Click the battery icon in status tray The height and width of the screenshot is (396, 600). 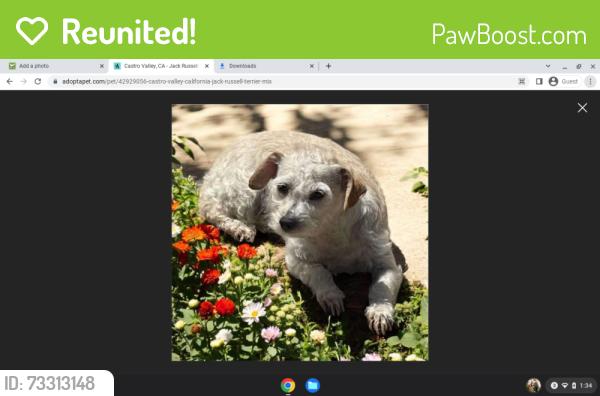pos(574,385)
